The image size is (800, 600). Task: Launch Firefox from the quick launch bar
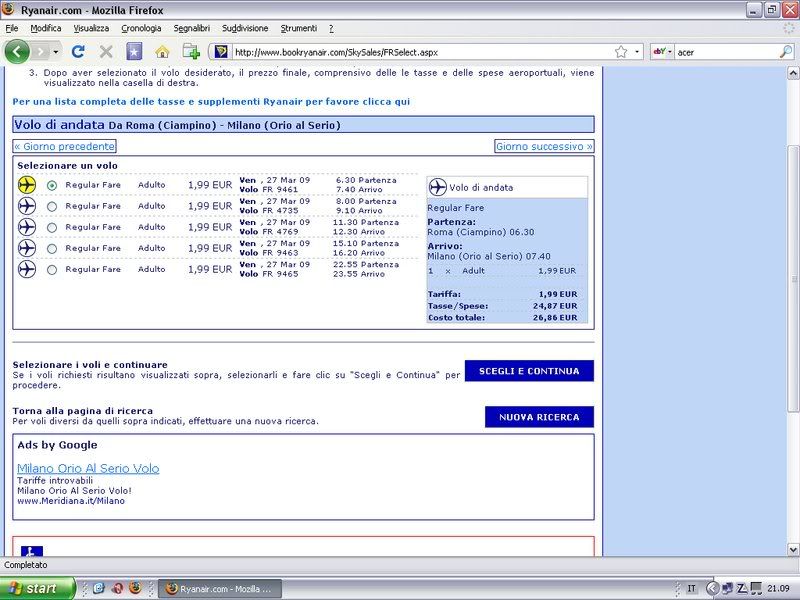point(135,588)
